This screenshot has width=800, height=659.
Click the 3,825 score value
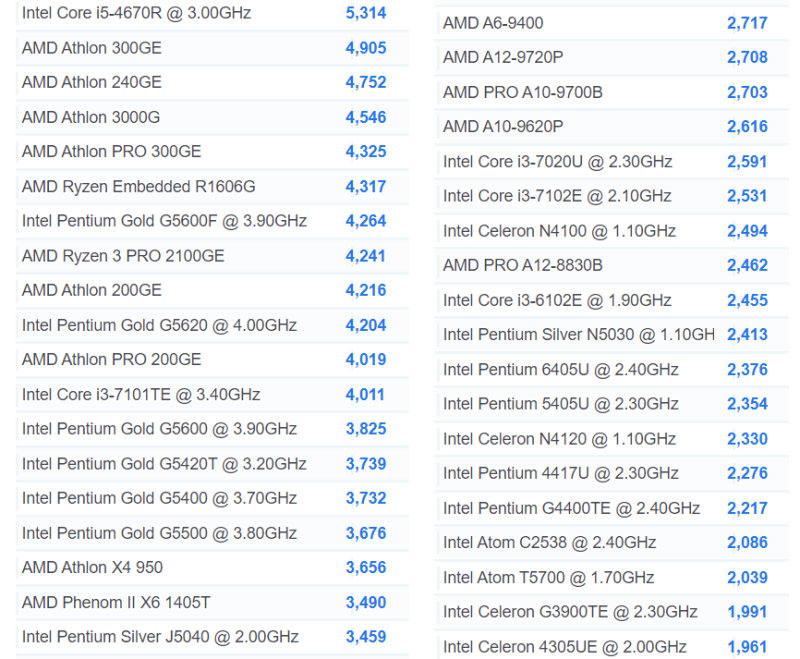pyautogui.click(x=366, y=429)
